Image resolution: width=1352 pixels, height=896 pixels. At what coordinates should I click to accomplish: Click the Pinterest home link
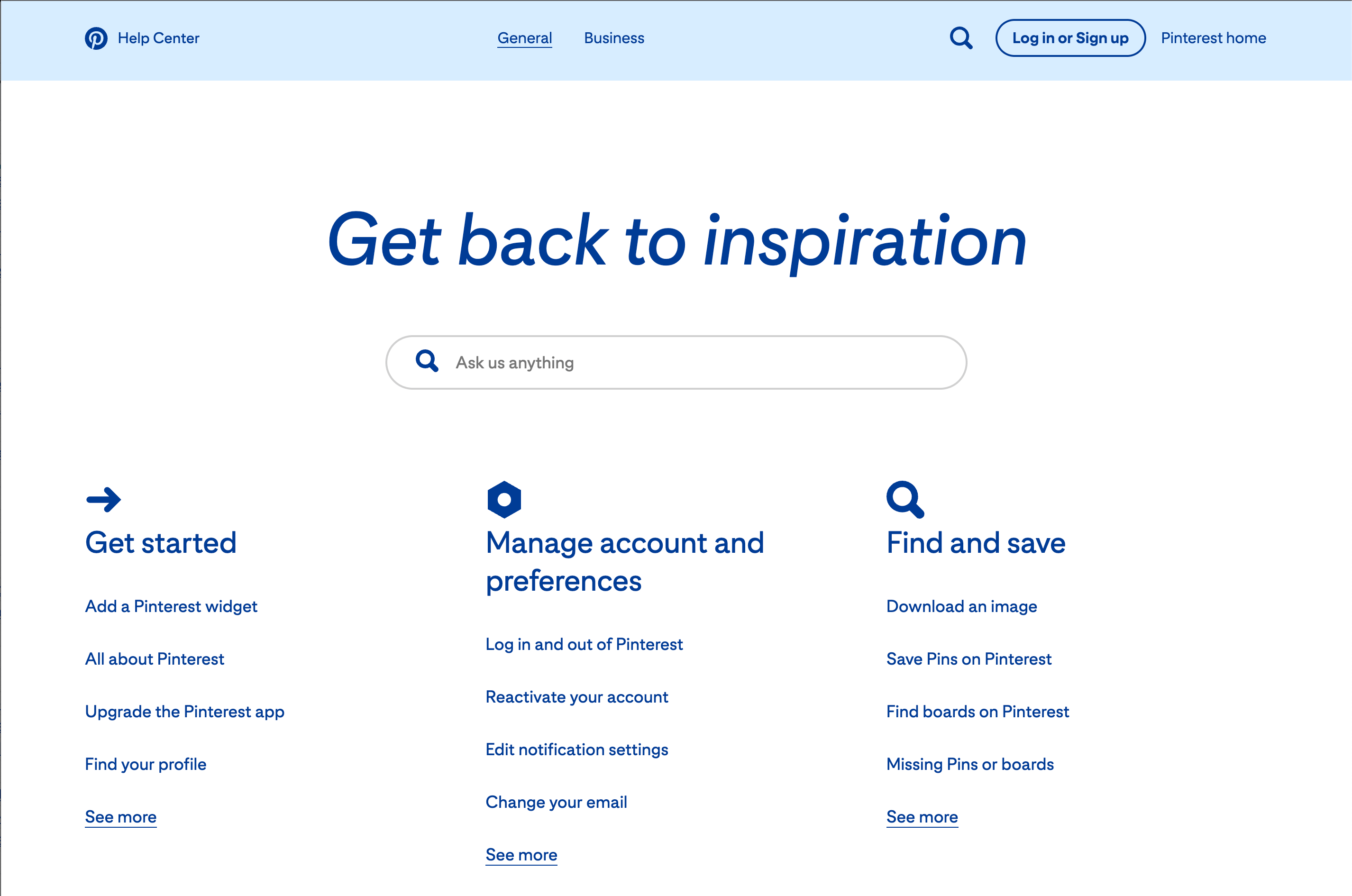1213,38
